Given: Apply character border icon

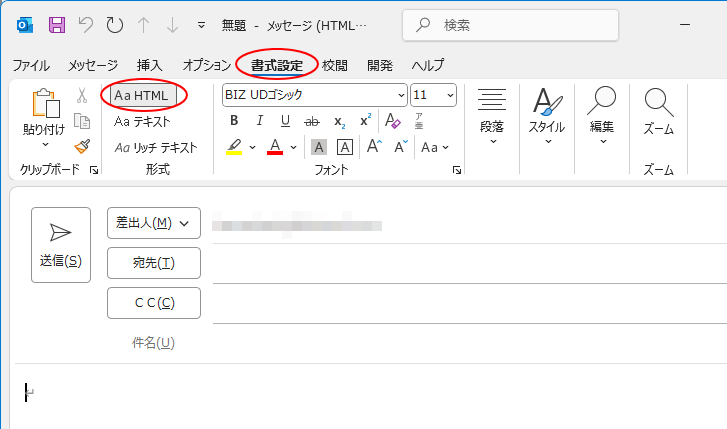Looking at the screenshot, I should coord(344,147).
